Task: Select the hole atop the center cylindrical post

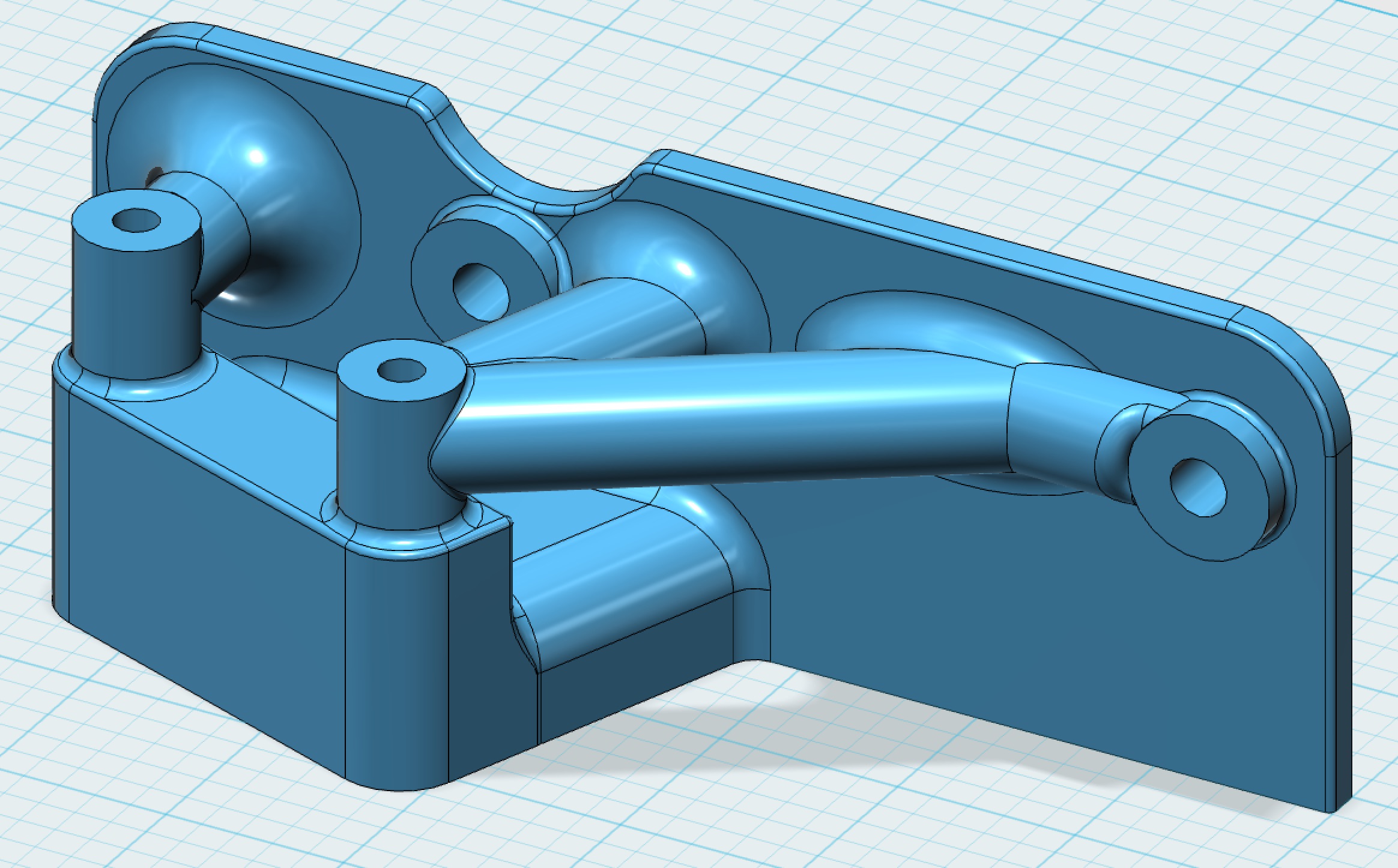Action: (x=401, y=370)
